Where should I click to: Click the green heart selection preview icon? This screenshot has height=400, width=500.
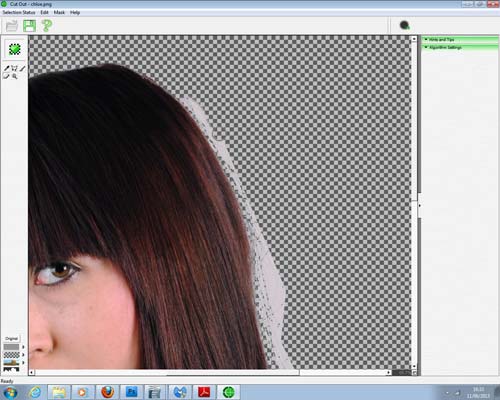(15, 49)
